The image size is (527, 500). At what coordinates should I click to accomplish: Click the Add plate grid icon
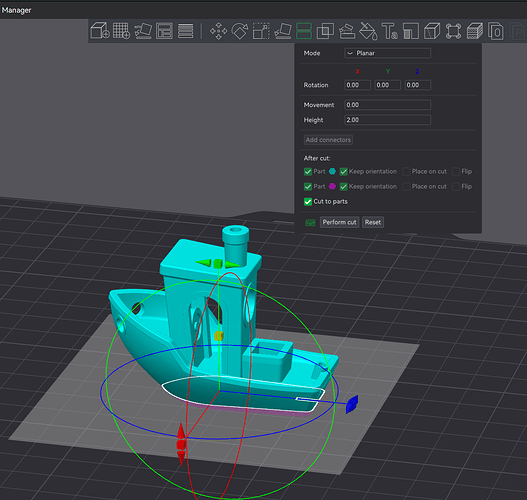[121, 31]
